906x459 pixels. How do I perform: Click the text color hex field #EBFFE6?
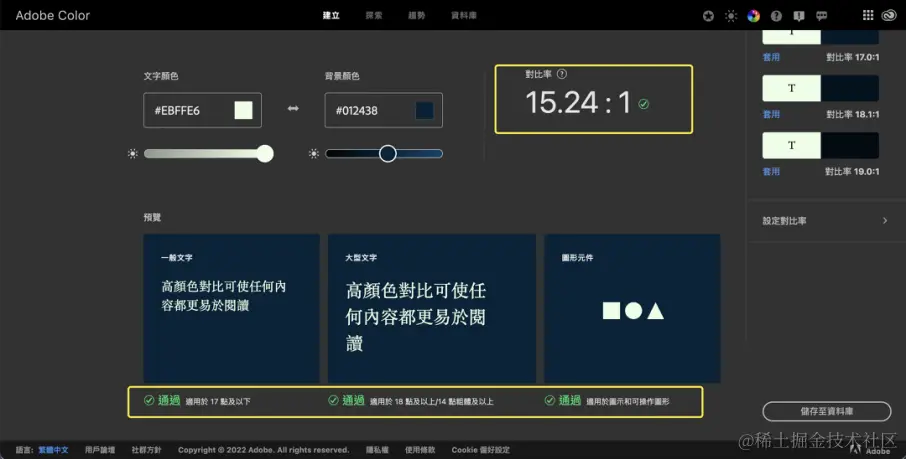click(x=202, y=110)
